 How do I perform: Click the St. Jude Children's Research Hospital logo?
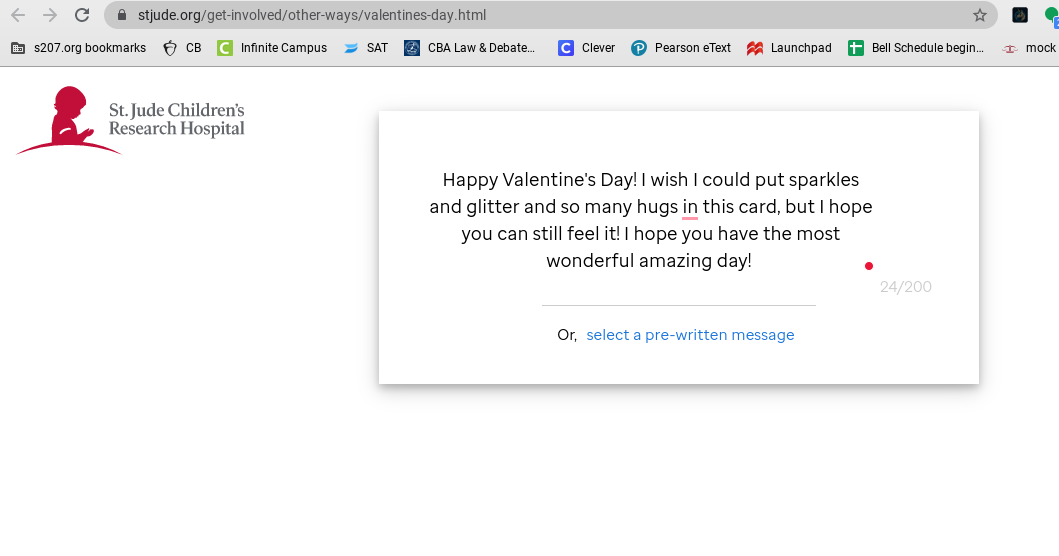click(x=130, y=120)
